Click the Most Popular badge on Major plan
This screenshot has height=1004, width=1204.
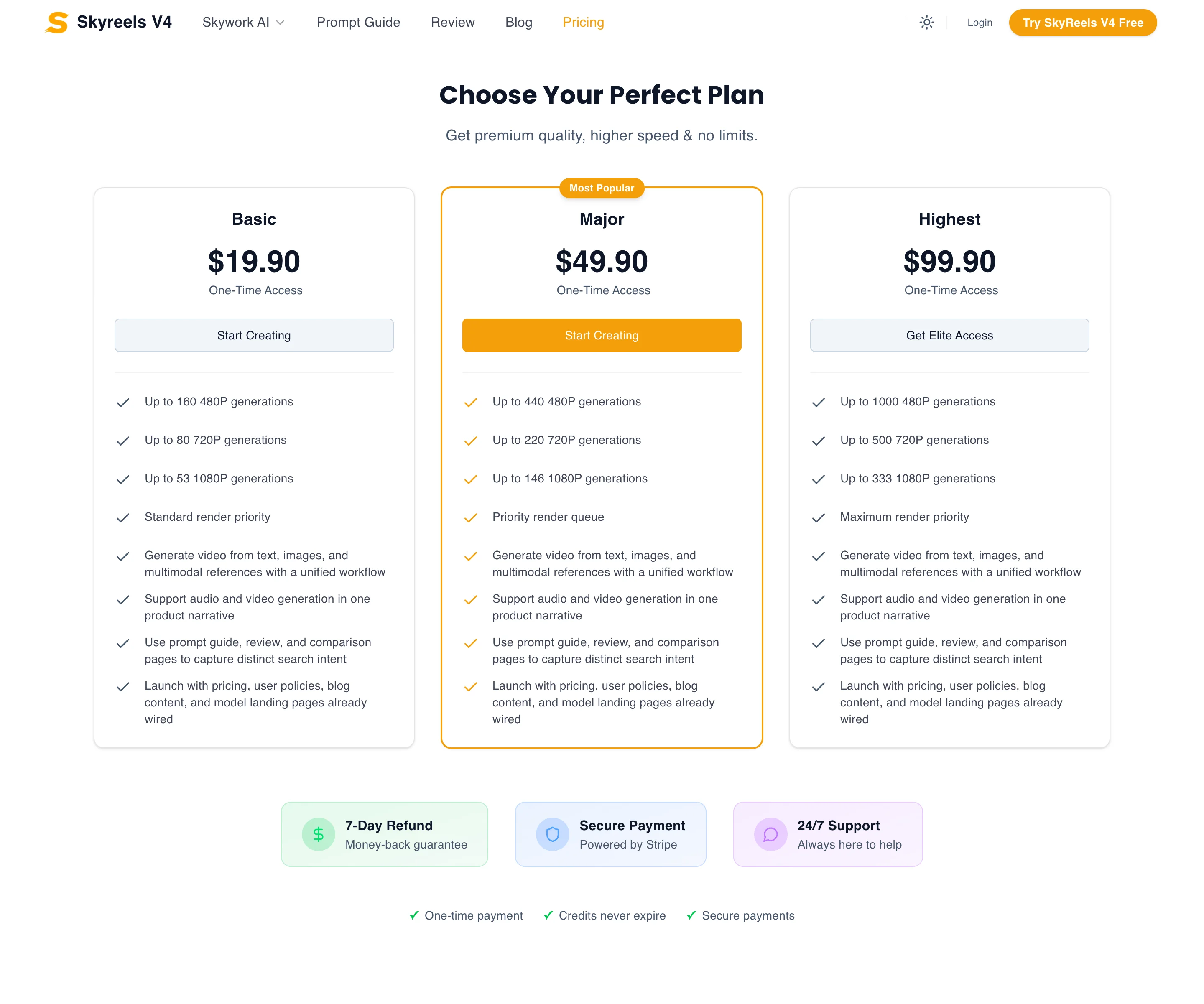(602, 188)
